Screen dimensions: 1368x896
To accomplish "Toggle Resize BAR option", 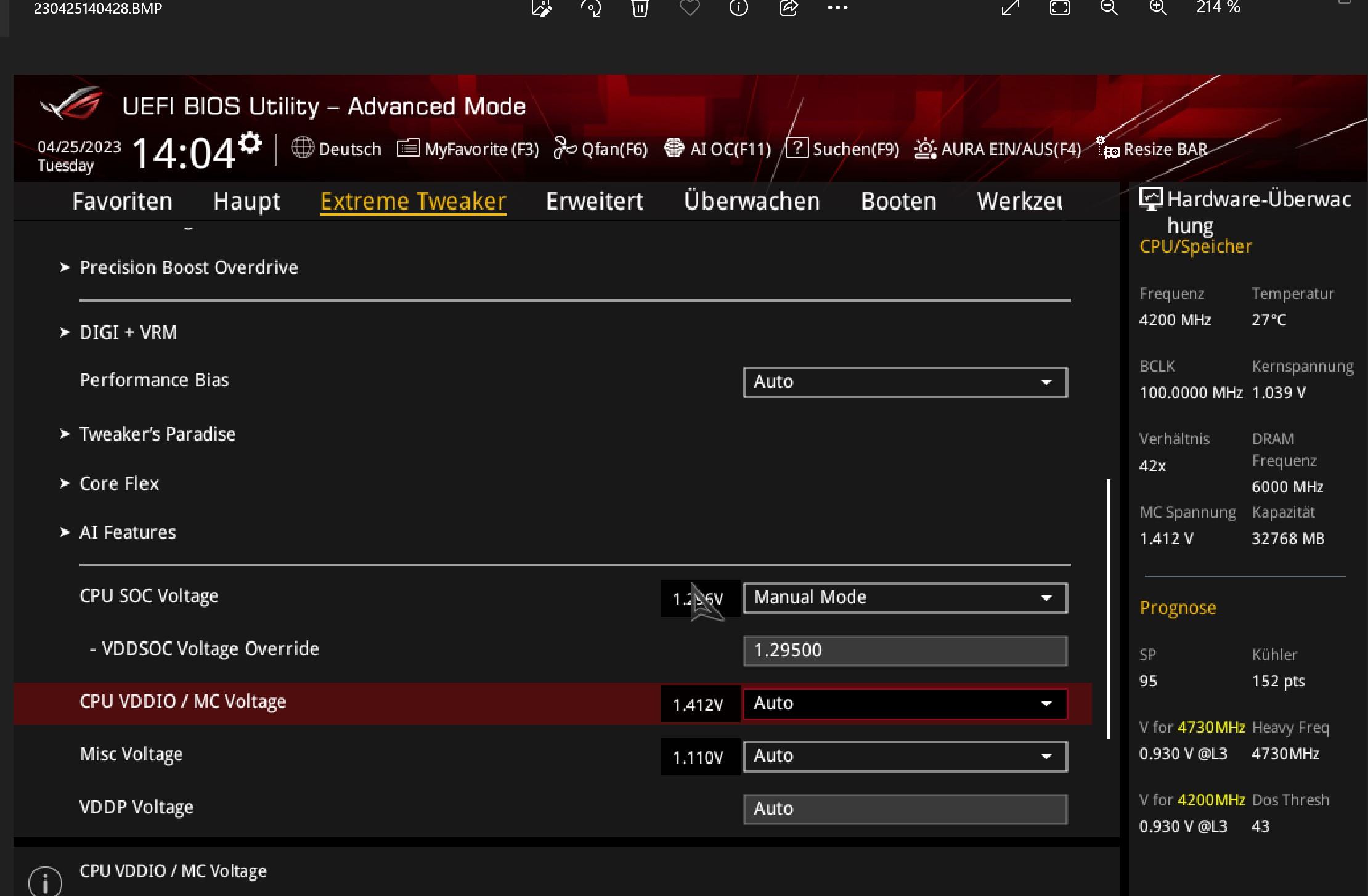I will pyautogui.click(x=1152, y=149).
